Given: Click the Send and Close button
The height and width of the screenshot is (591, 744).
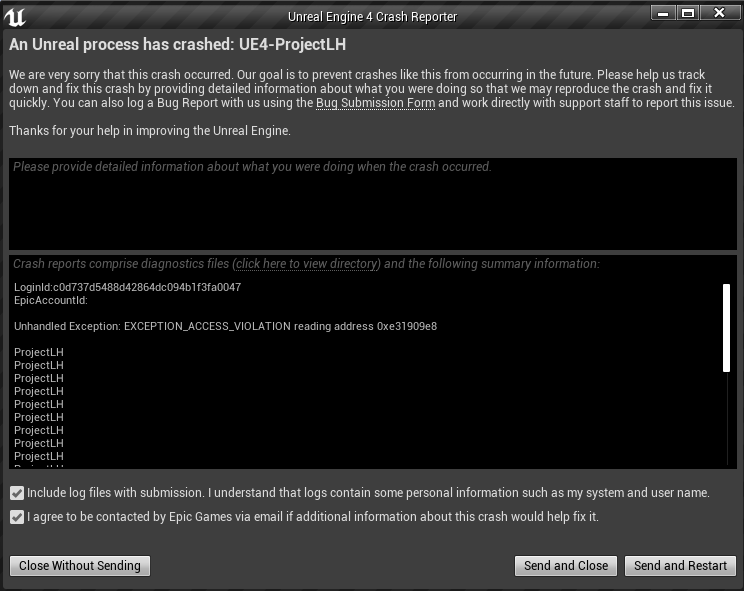Looking at the screenshot, I should pyautogui.click(x=566, y=566).
